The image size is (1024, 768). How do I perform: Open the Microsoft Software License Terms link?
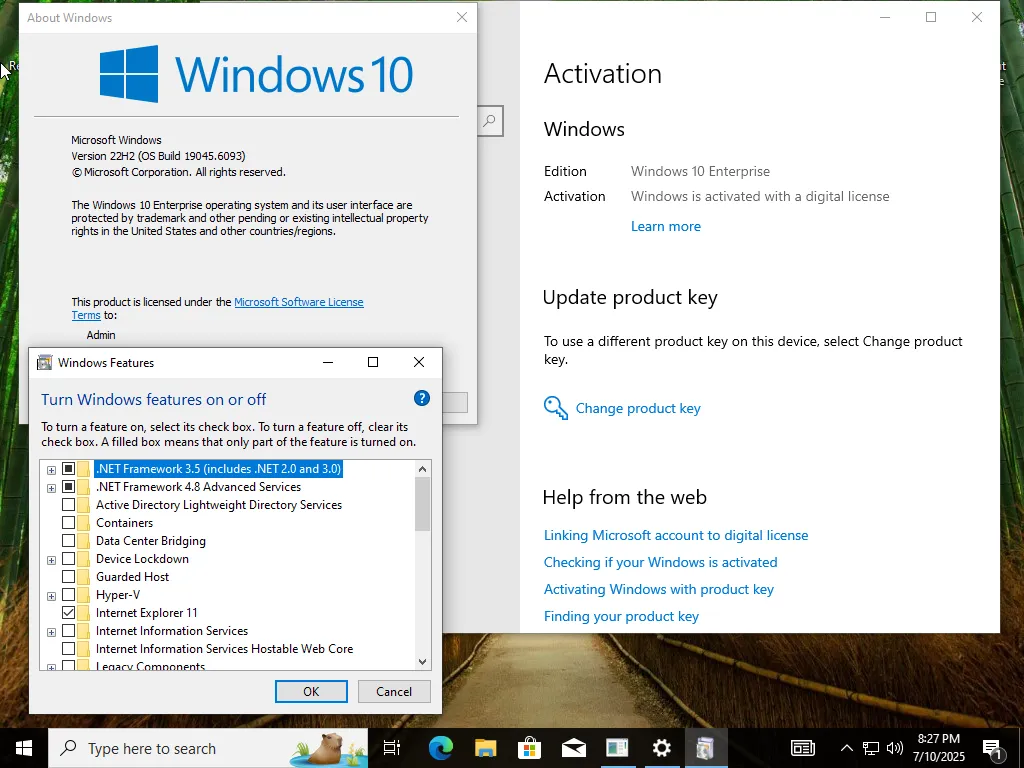click(217, 308)
